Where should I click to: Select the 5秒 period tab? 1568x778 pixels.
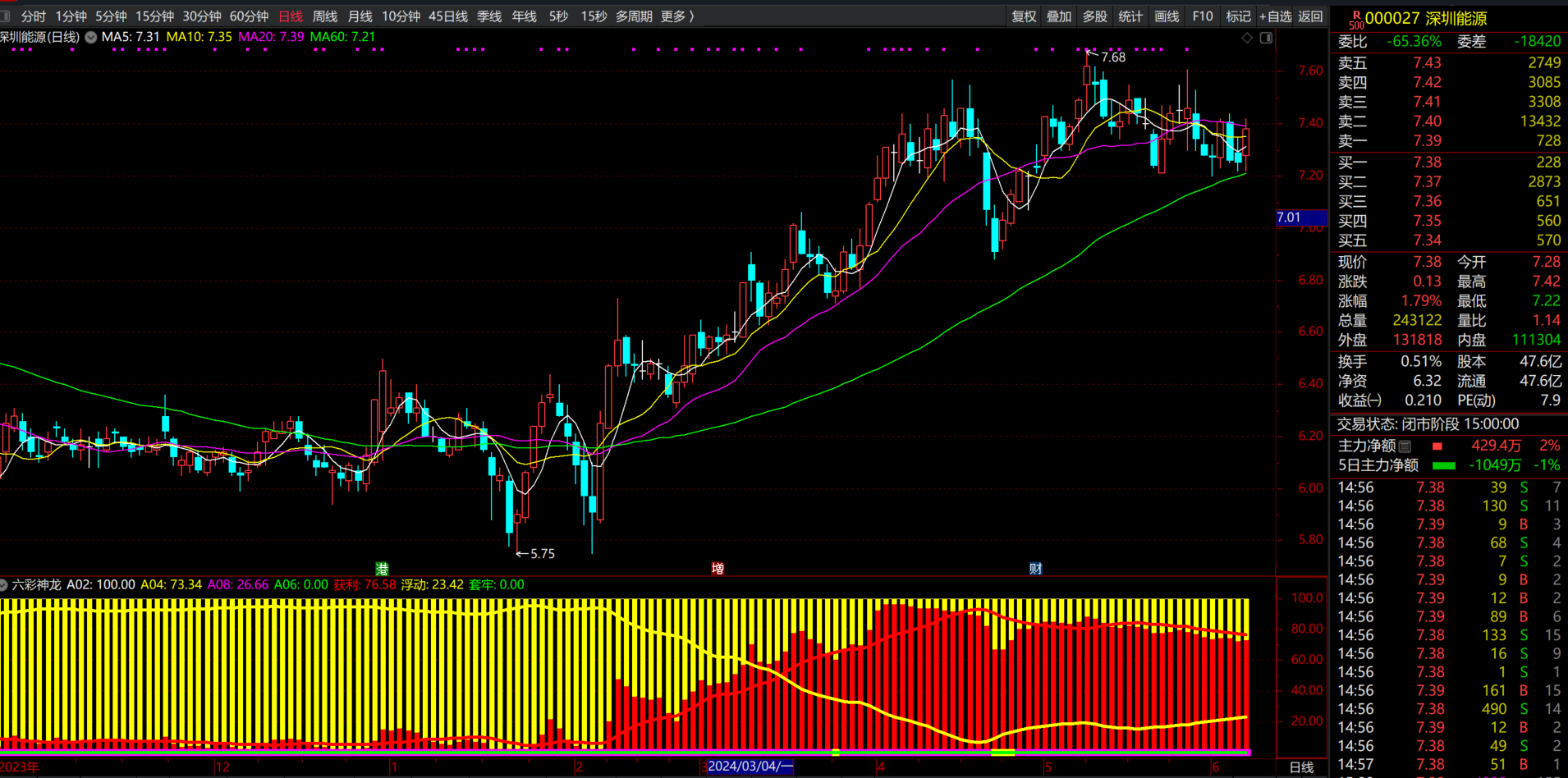558,16
